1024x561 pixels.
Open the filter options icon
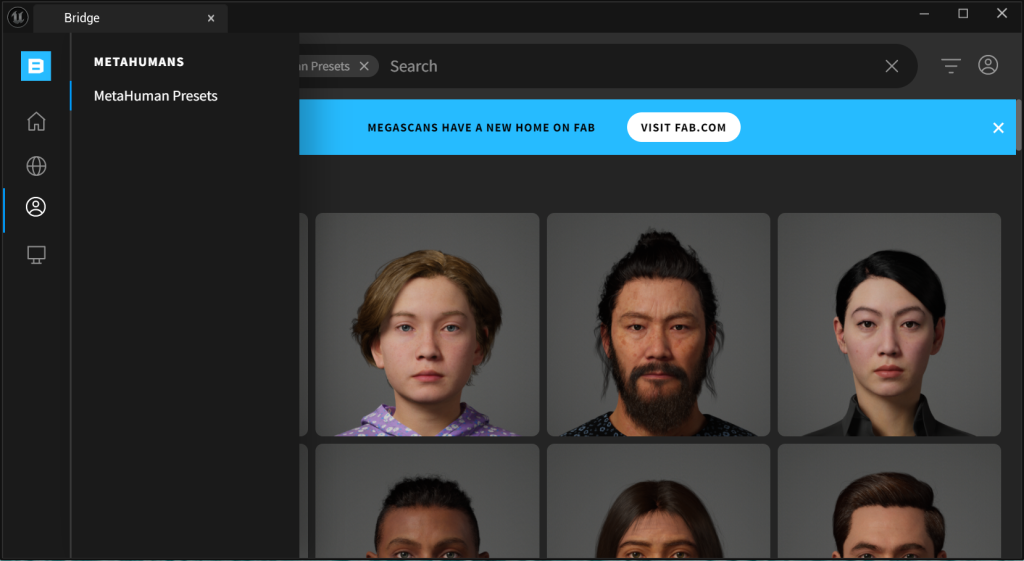click(951, 65)
